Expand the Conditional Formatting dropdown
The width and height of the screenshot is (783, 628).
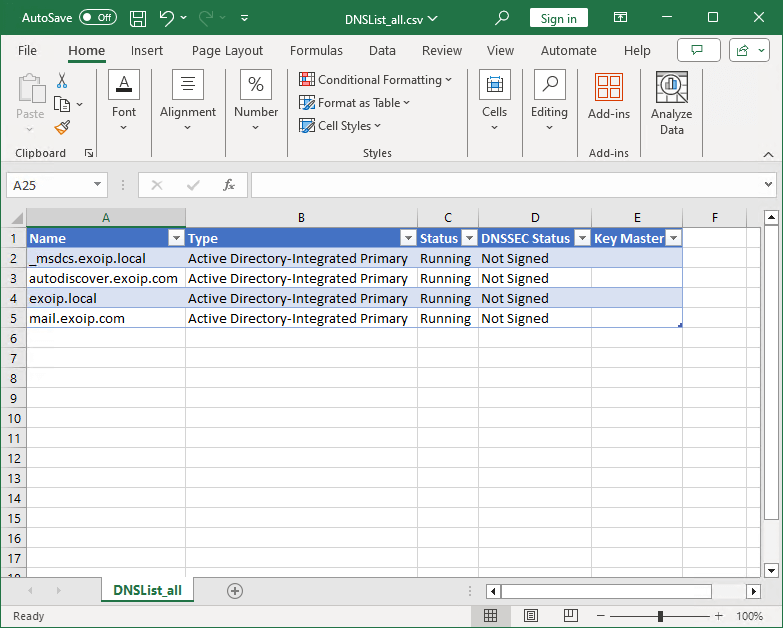point(376,80)
